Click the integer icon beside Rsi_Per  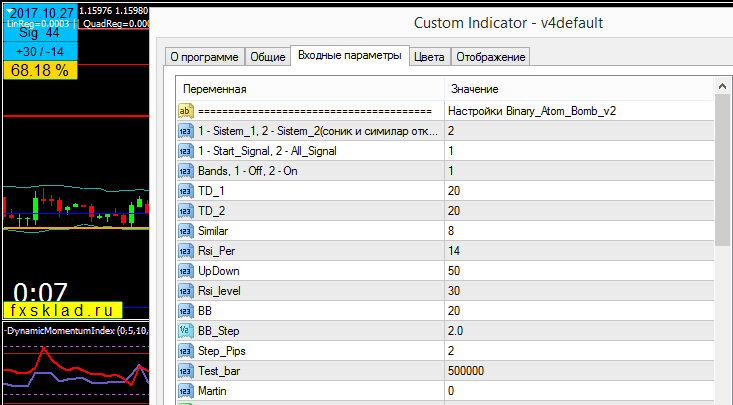(185, 250)
